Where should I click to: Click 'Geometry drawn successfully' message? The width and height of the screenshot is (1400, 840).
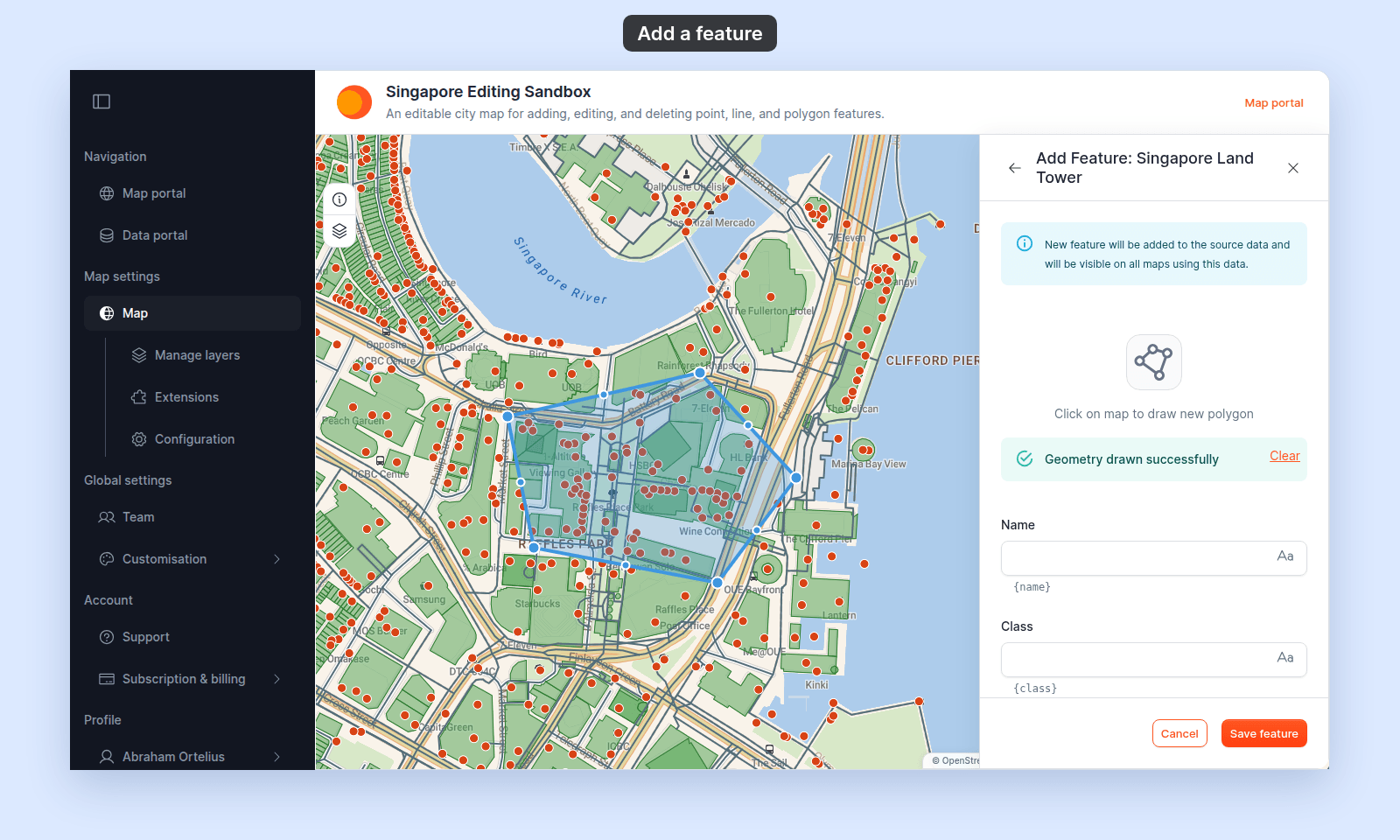(1131, 459)
